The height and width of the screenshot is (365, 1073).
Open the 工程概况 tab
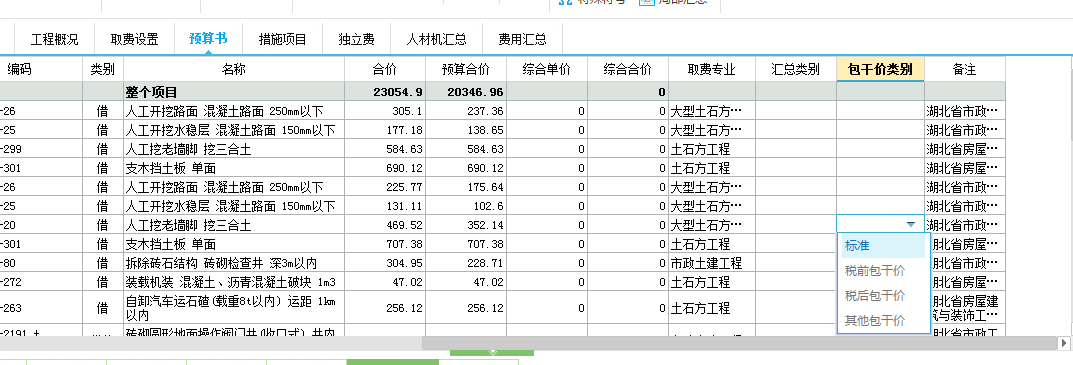click(55, 39)
